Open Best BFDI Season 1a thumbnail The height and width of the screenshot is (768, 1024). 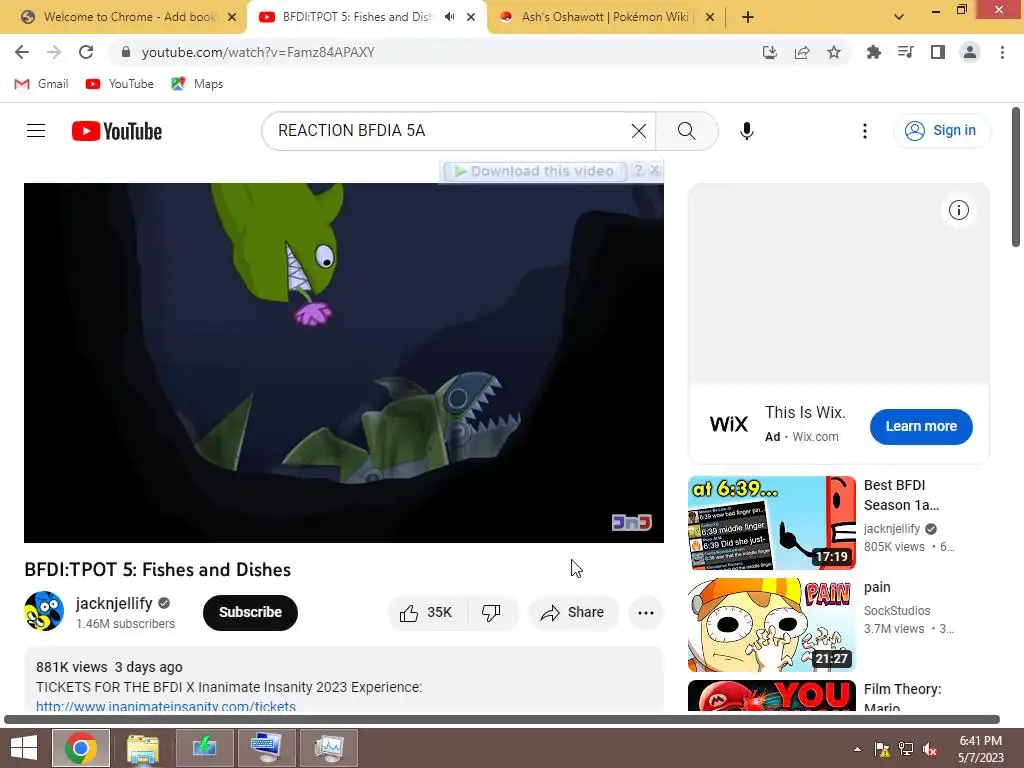pos(771,522)
